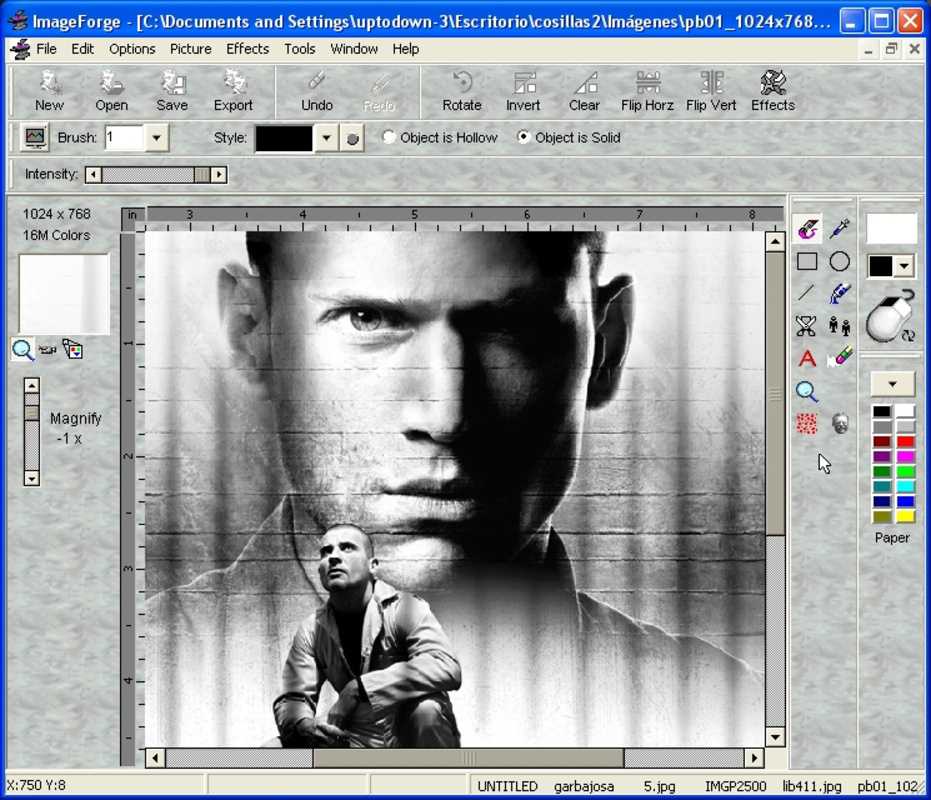The height and width of the screenshot is (800, 931).
Task: Select the paint bucket fill tool
Action: pos(840,293)
